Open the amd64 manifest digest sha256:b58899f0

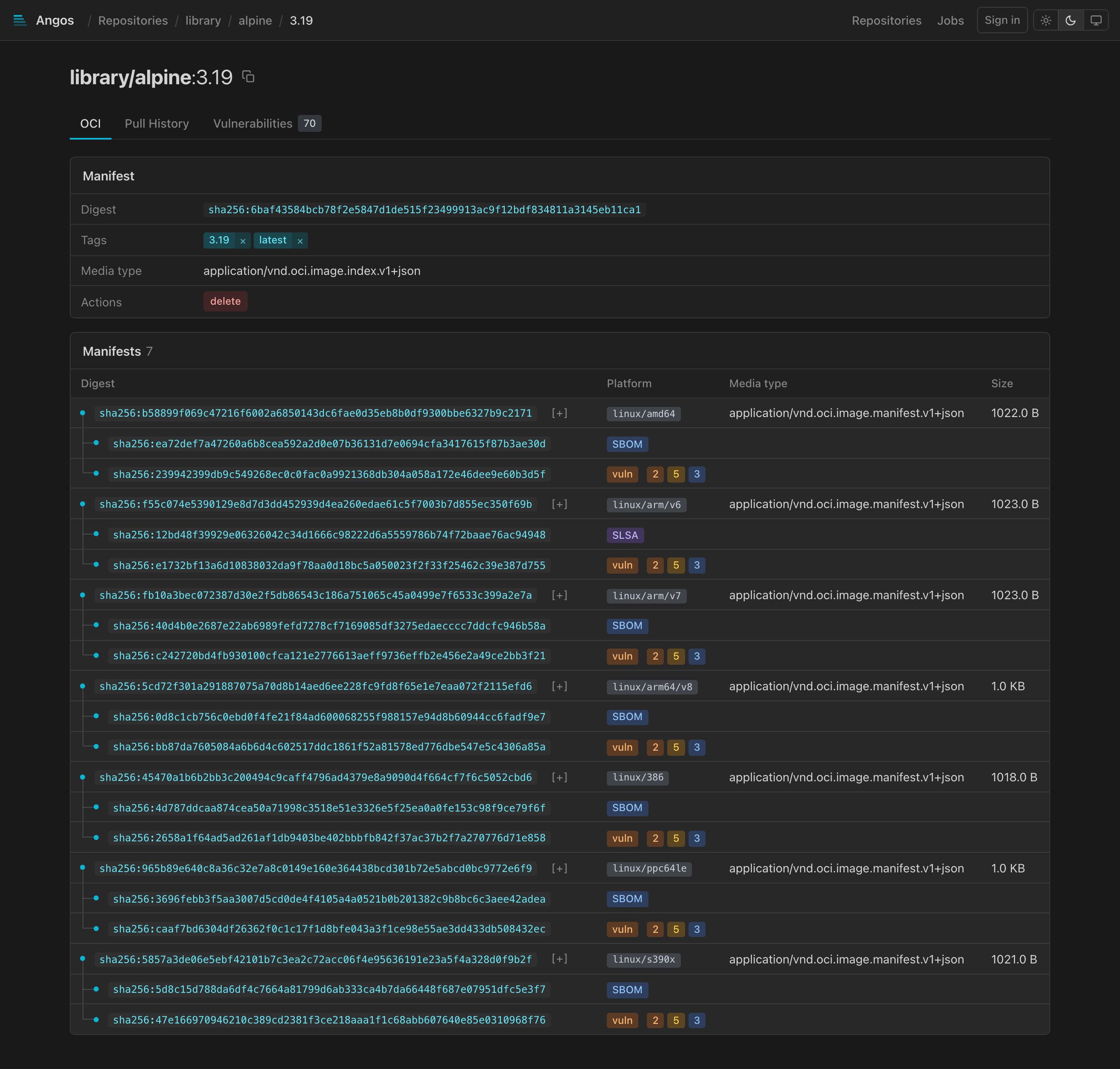point(316,413)
